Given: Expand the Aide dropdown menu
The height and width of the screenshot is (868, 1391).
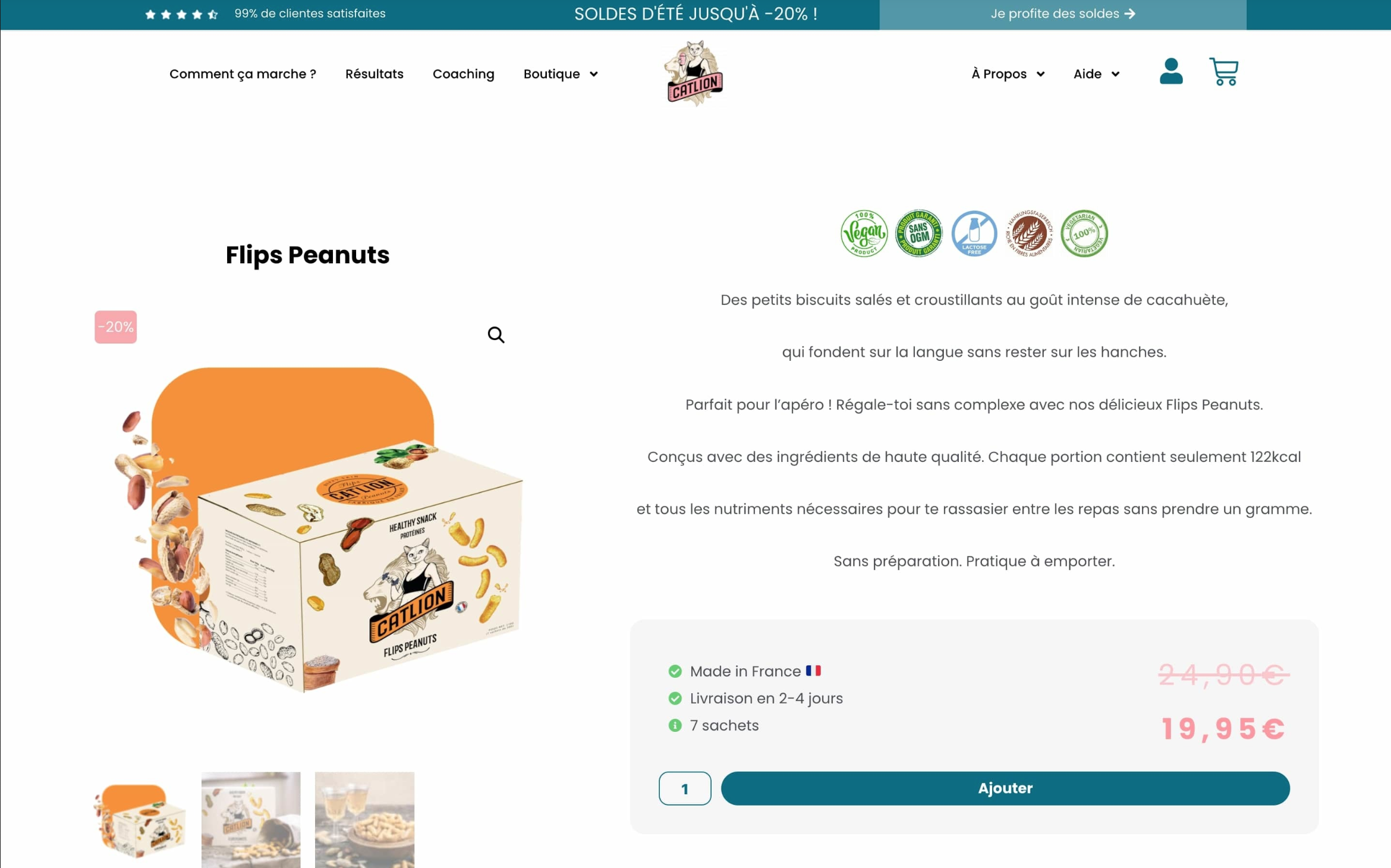Looking at the screenshot, I should (x=1096, y=74).
